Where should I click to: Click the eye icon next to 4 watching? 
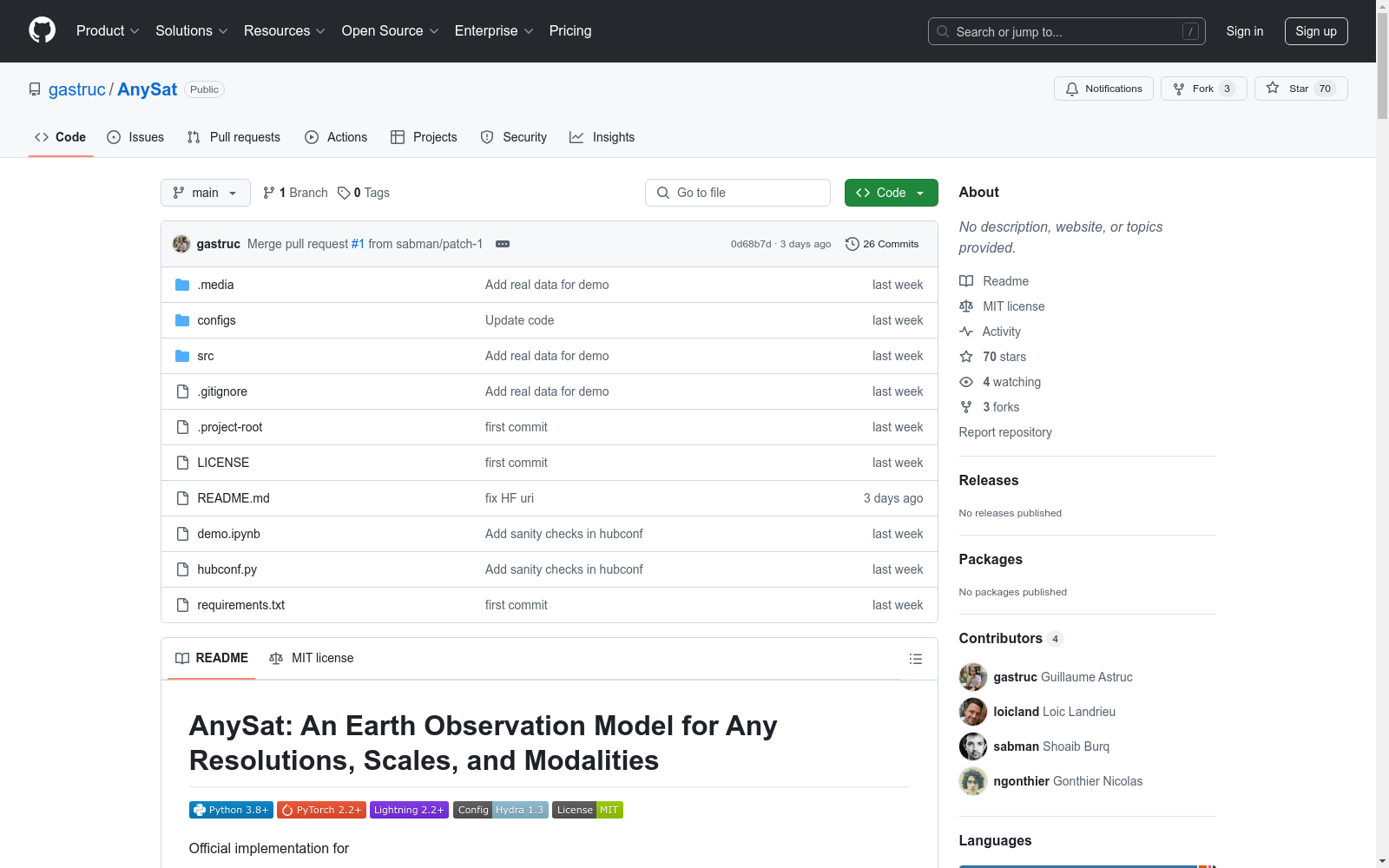(966, 382)
